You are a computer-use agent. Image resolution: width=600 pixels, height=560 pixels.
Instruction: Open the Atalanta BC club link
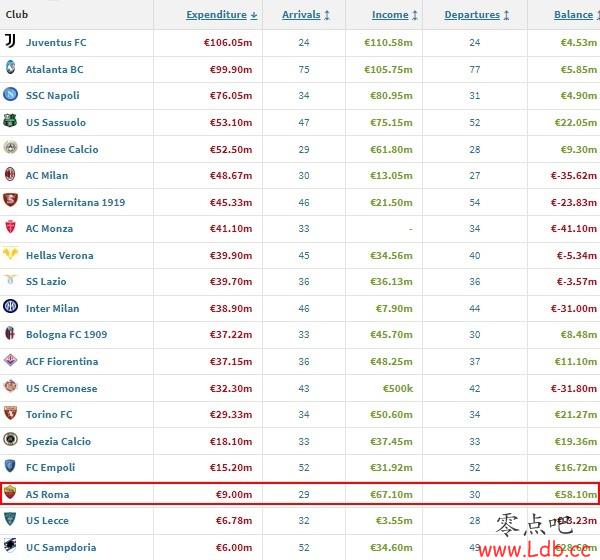coord(55,70)
